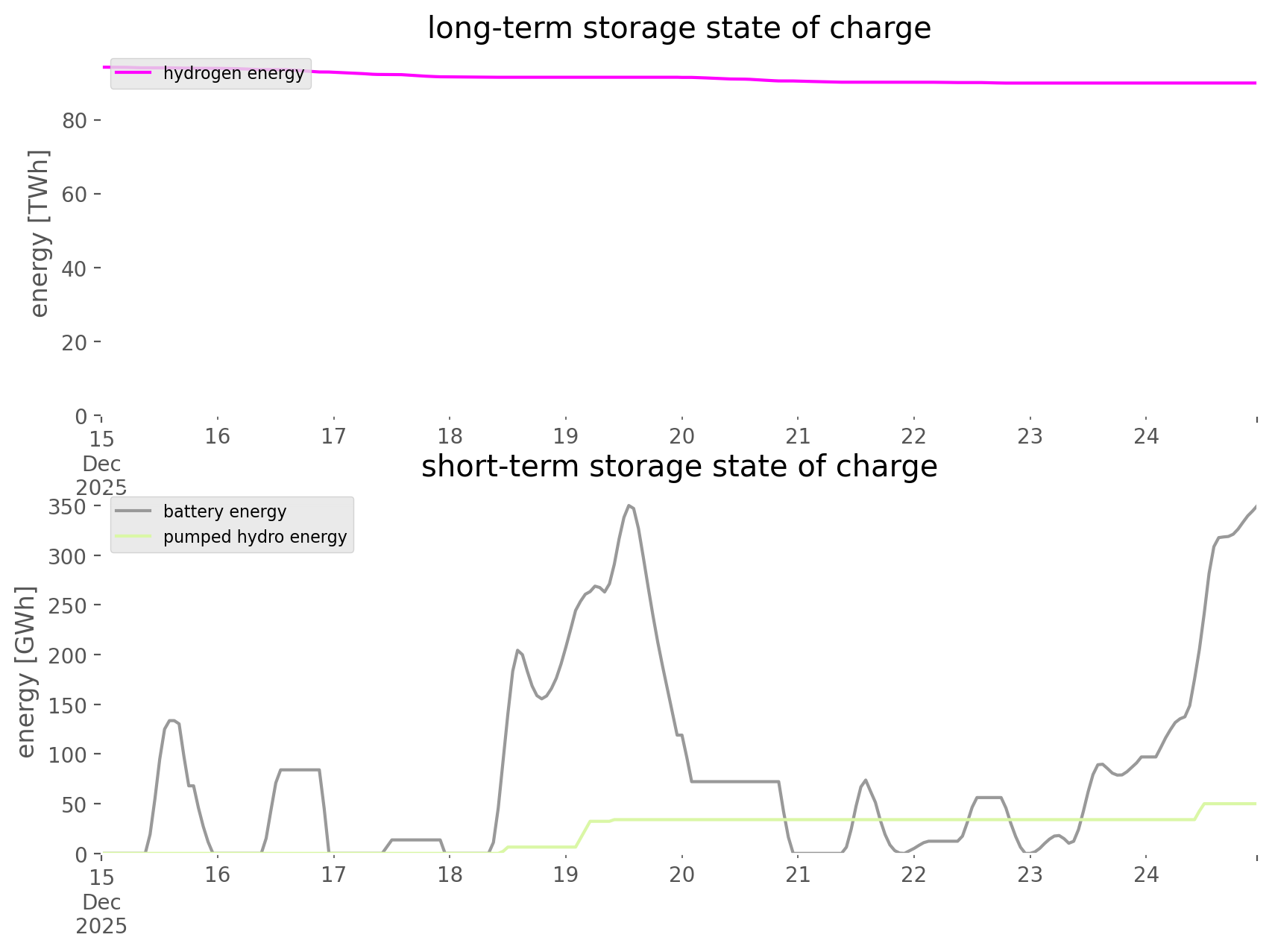This screenshot has width=1272, height=952.
Task: Click the magenta hydrogen energy legend line
Action: tap(133, 73)
